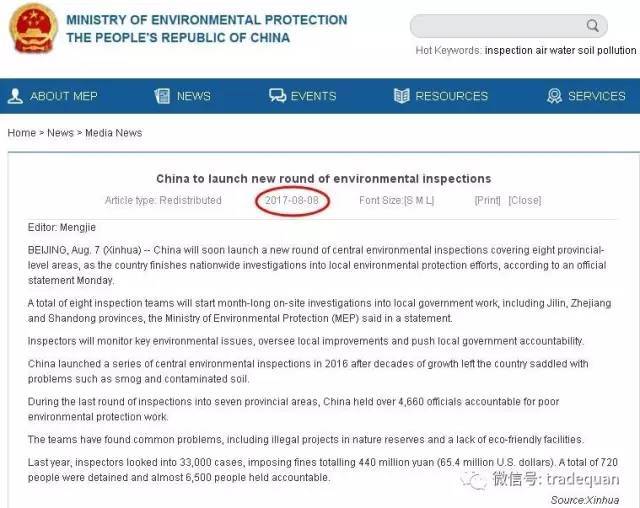Screen dimensions: 640x508
Task: Go to Home in breadcrumb
Action: [x=22, y=133]
